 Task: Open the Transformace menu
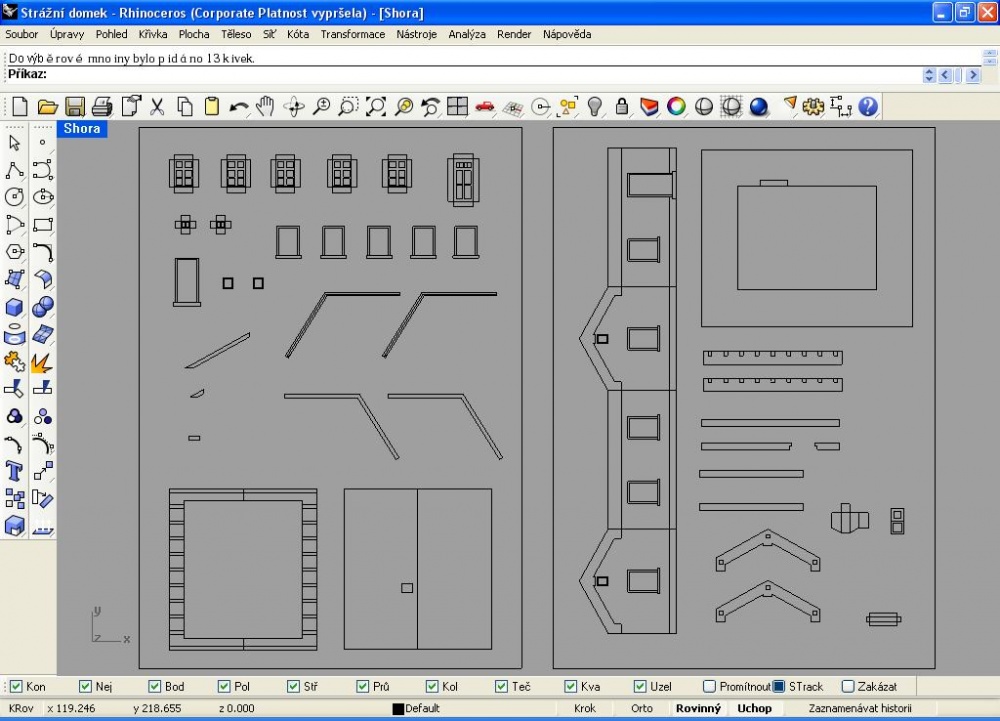point(353,34)
